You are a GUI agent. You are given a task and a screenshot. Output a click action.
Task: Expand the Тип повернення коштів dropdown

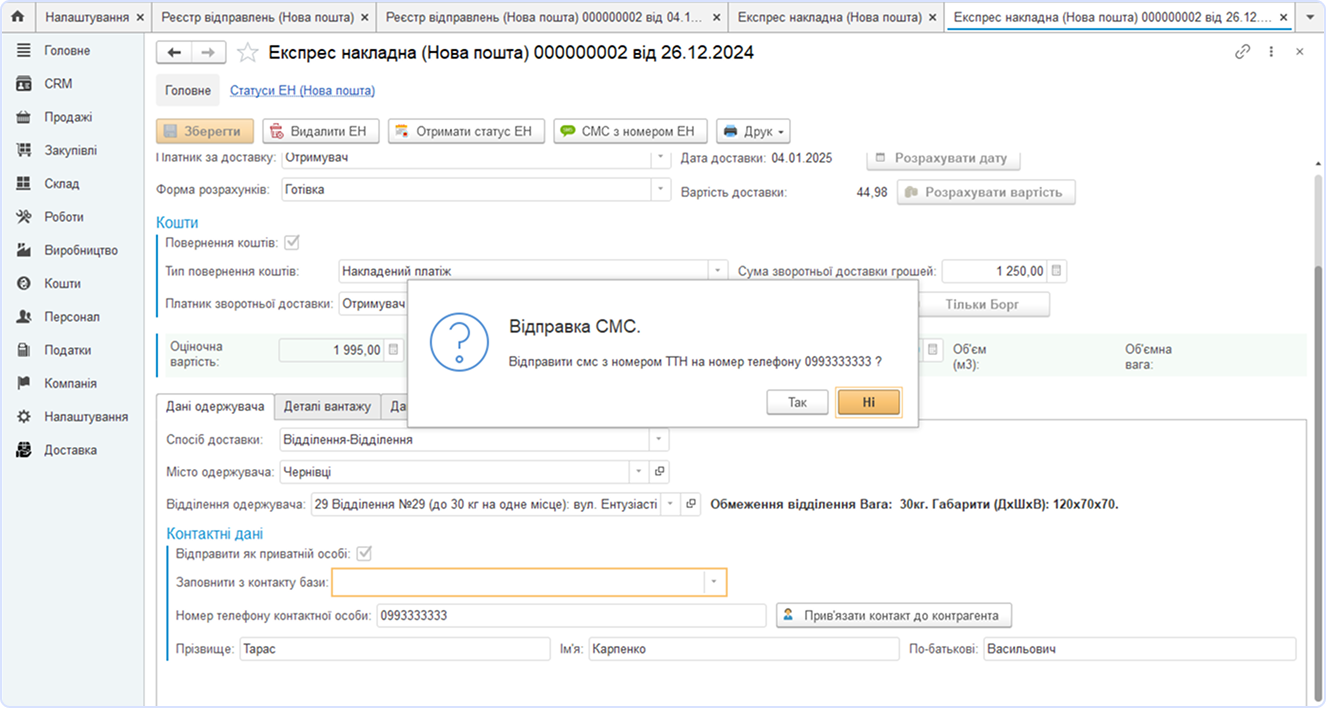click(717, 271)
